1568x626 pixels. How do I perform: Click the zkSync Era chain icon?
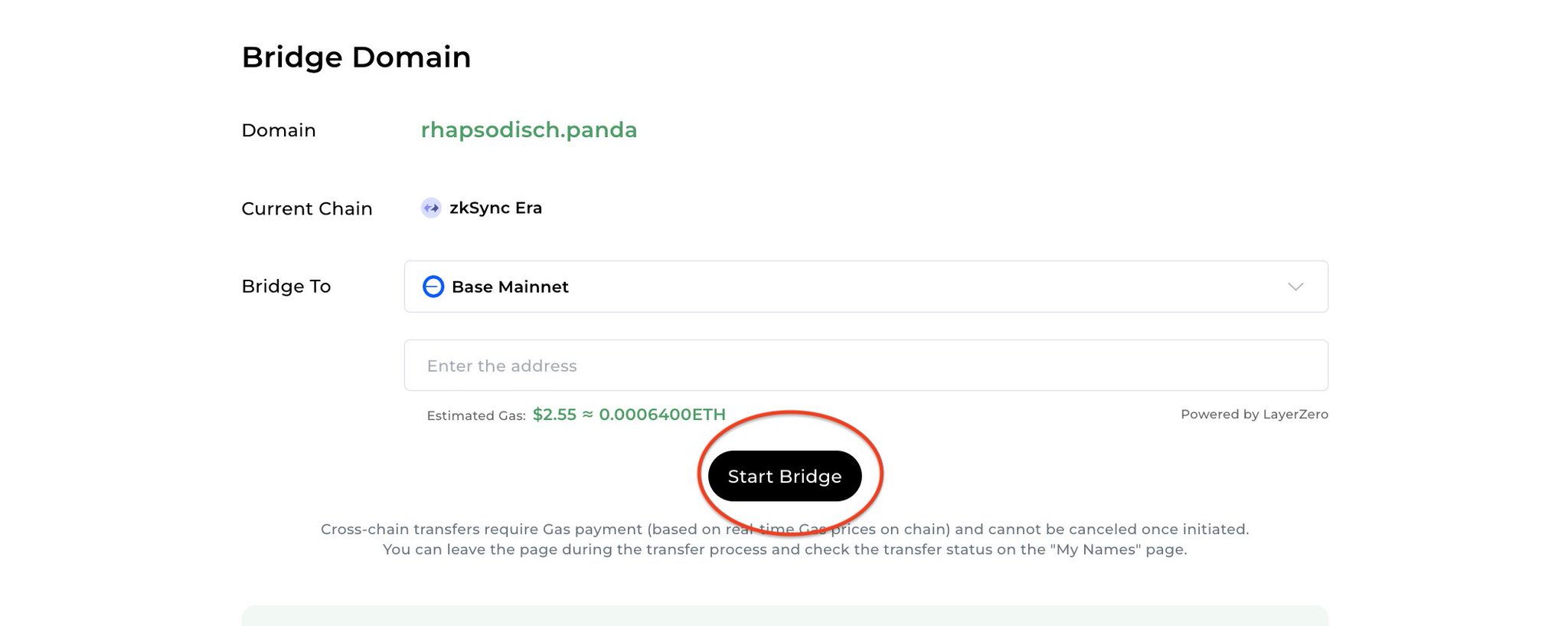431,208
